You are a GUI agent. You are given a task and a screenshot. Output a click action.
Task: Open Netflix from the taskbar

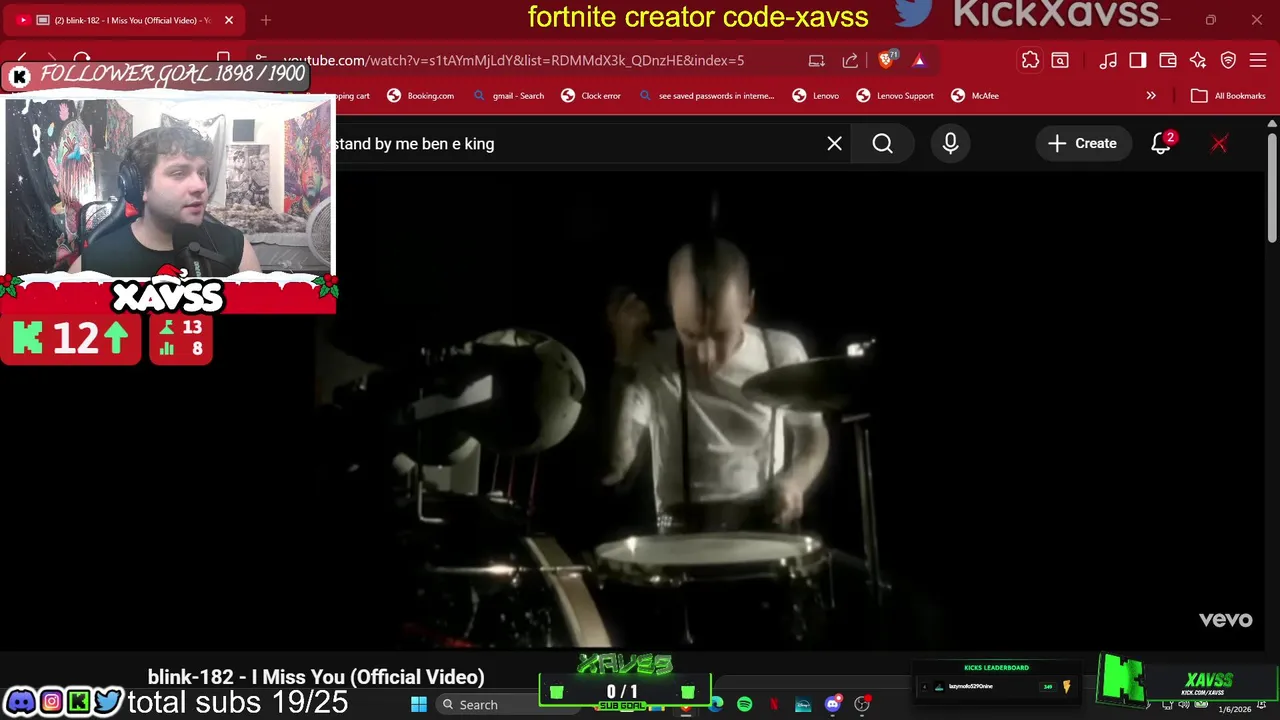click(774, 705)
